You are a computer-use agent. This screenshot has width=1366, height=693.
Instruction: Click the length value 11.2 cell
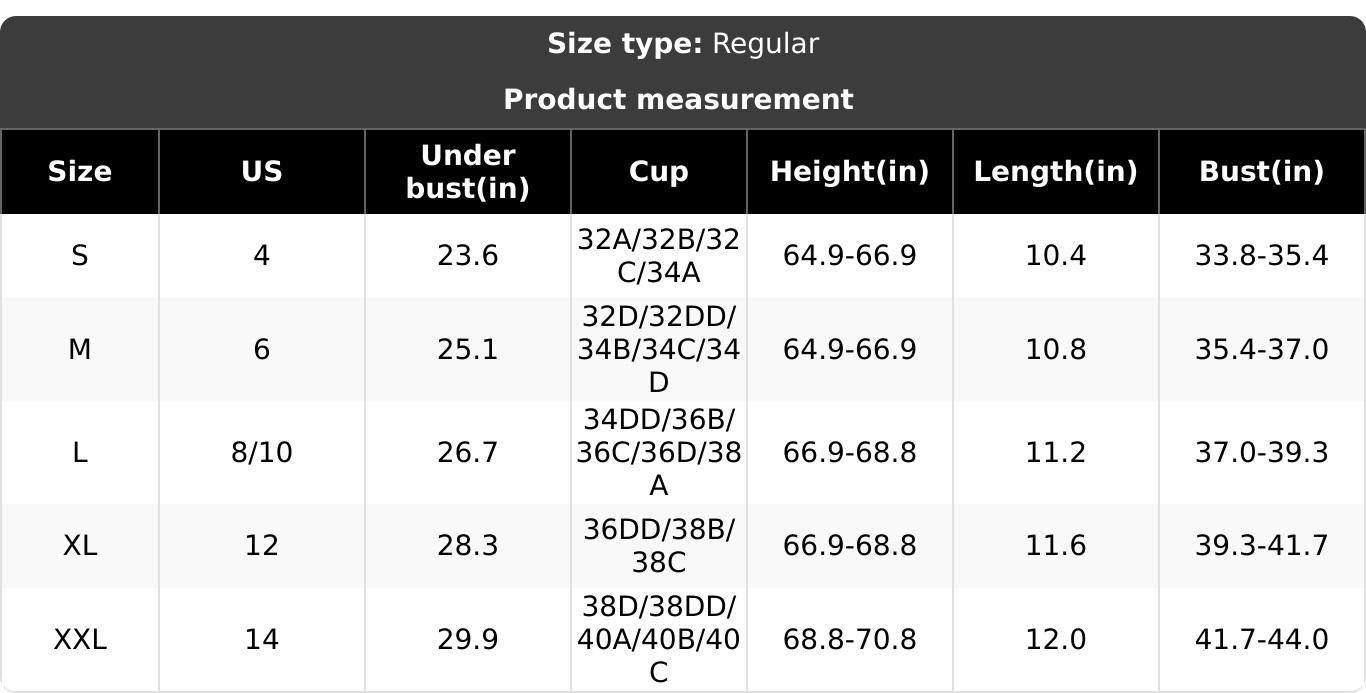(1055, 452)
